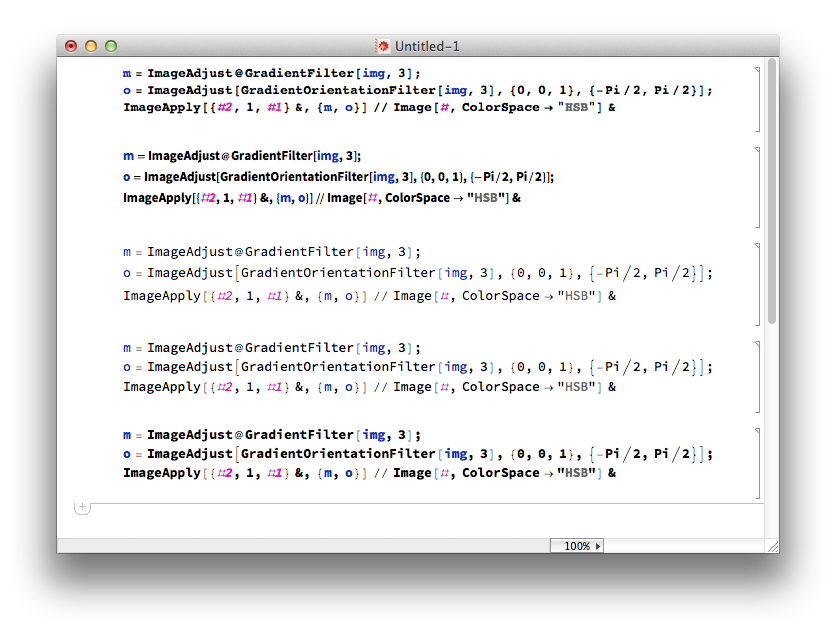This screenshot has height=632, width=836.
Task: Select the fourth cell's bracket
Action: pyautogui.click(x=758, y=377)
